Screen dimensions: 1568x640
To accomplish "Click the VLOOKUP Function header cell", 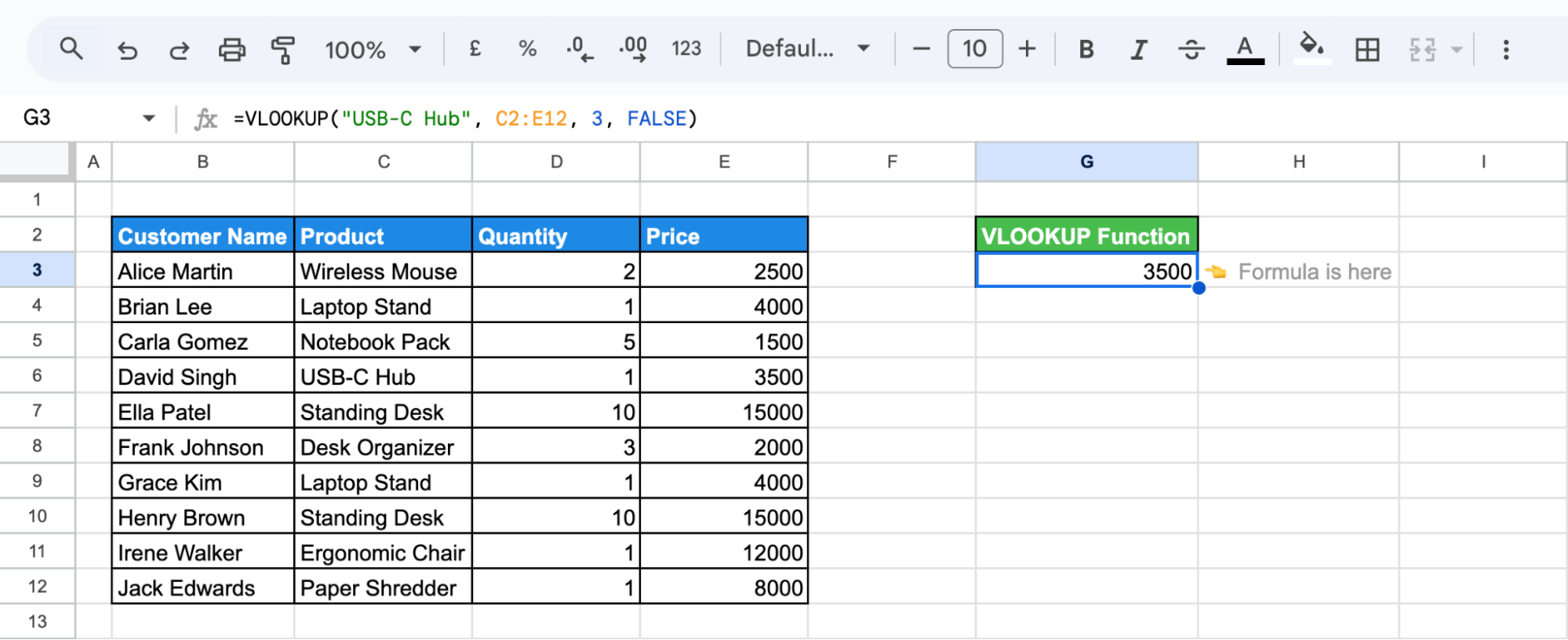I will (x=1086, y=235).
